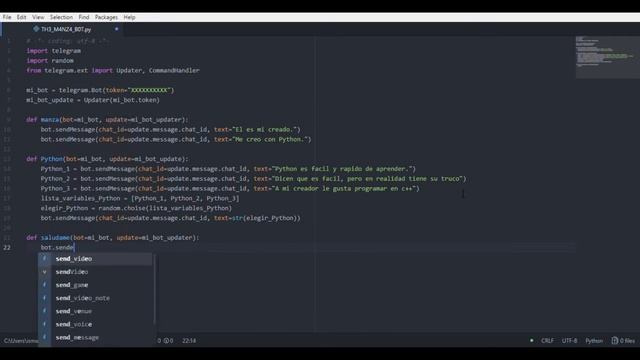Click the 'mi_bot_update = Updater' line
This screenshot has height=360, width=640.
[x=93, y=100]
